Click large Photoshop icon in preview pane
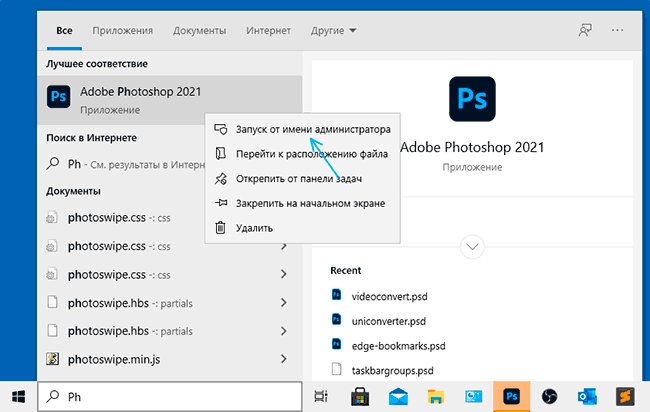650x412 pixels. coord(472,99)
